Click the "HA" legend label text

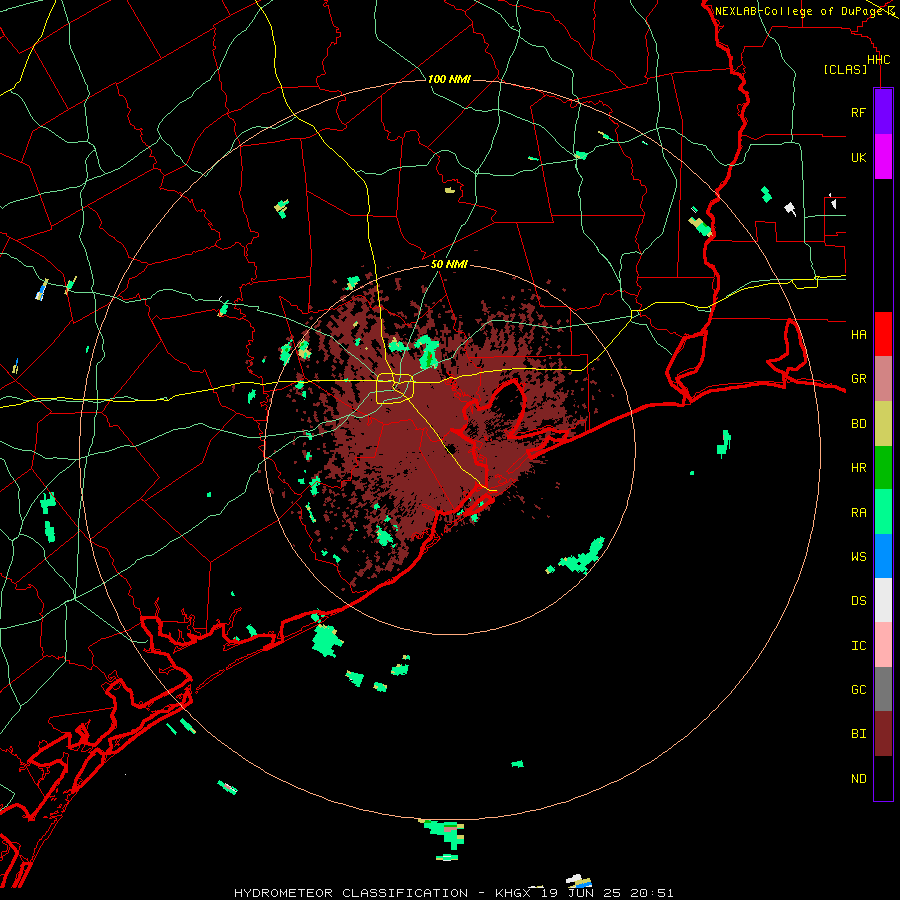coord(859,334)
